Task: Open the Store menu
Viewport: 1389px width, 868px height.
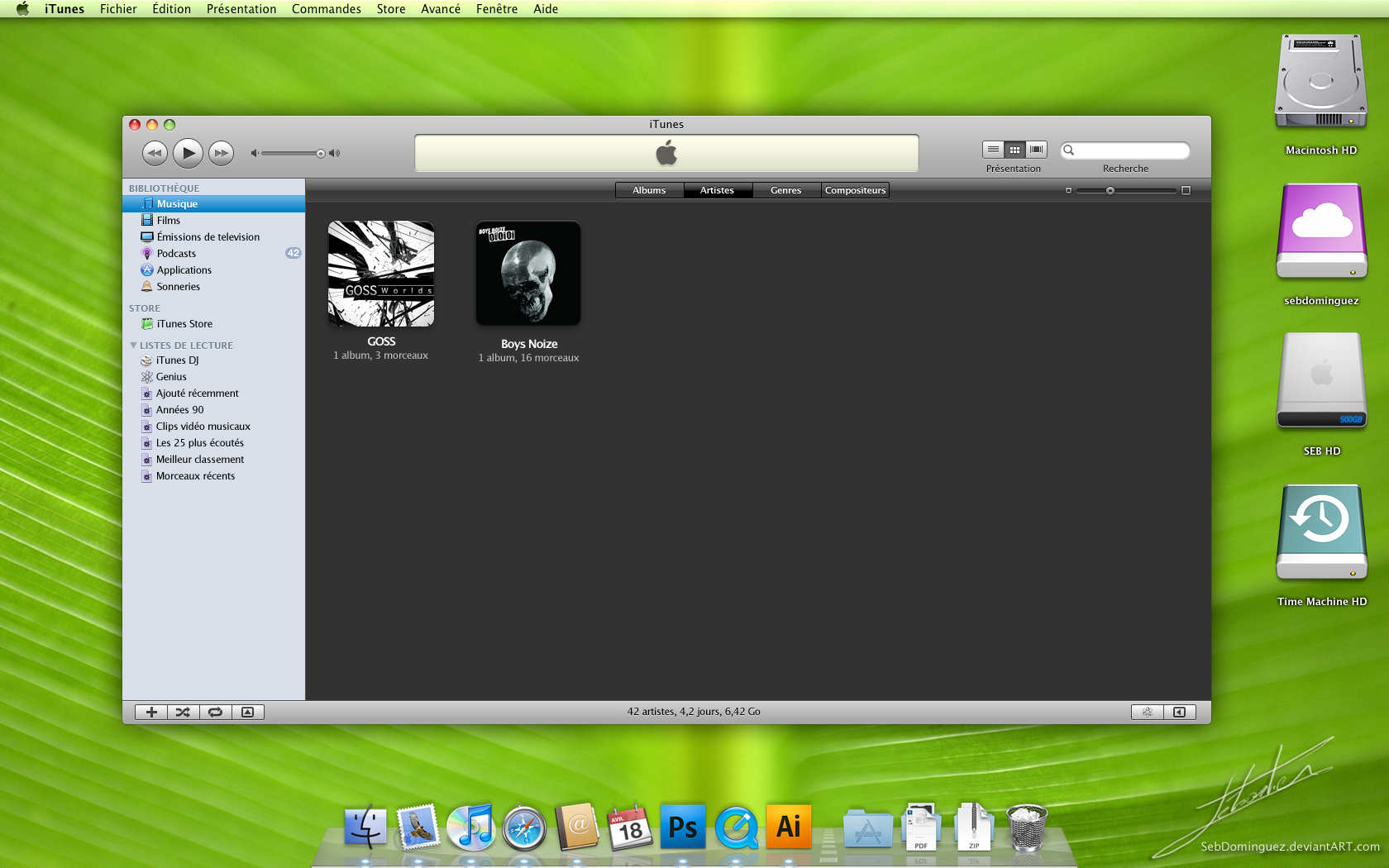Action: point(390,9)
